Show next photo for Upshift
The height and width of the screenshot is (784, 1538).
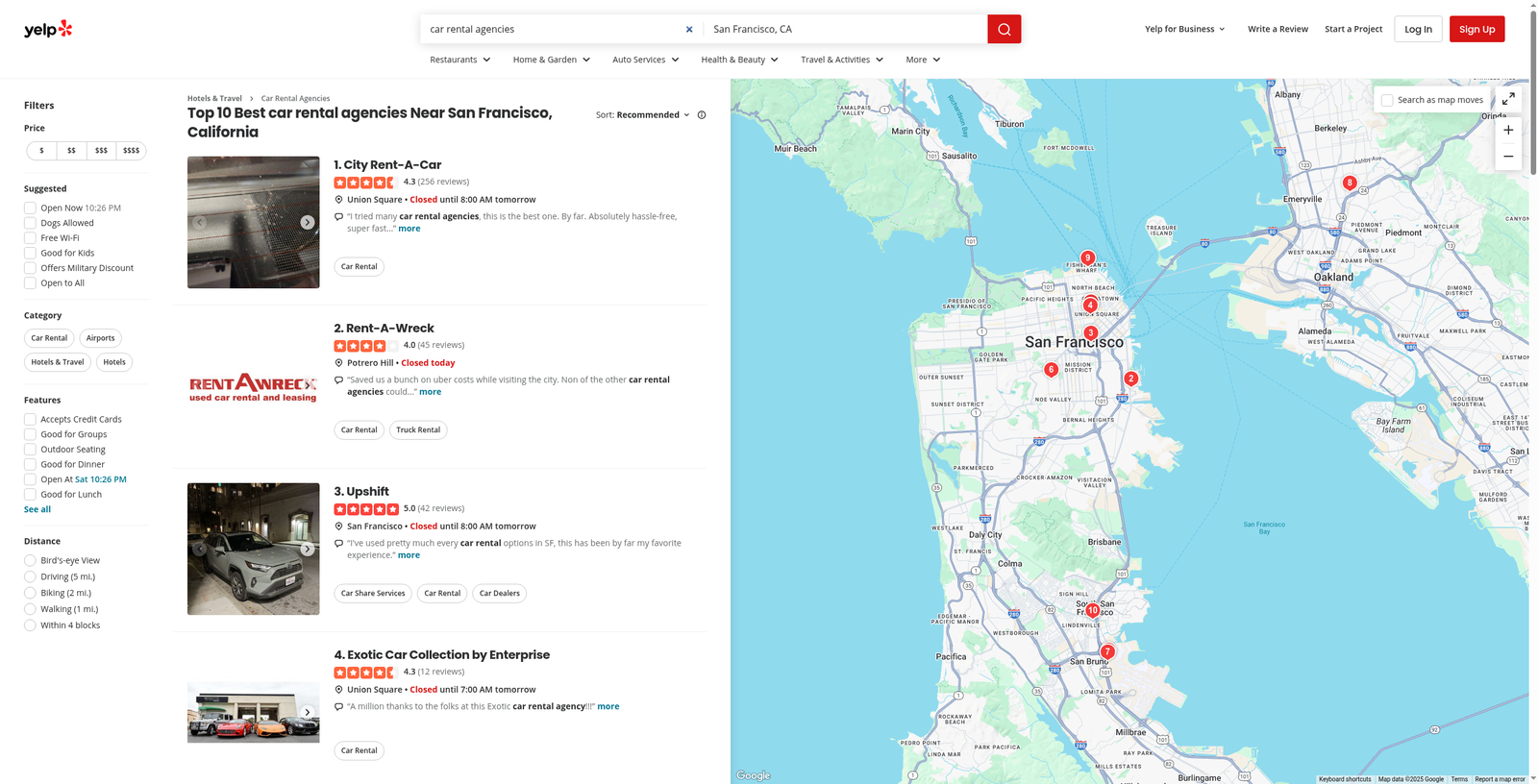tap(307, 549)
